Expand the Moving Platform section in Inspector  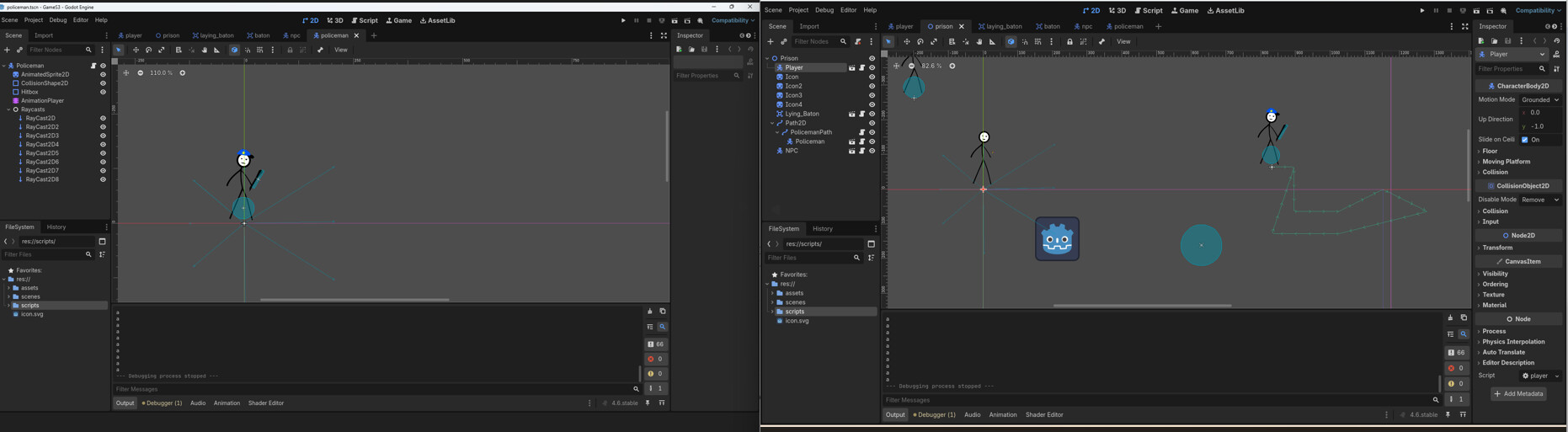click(x=1506, y=162)
